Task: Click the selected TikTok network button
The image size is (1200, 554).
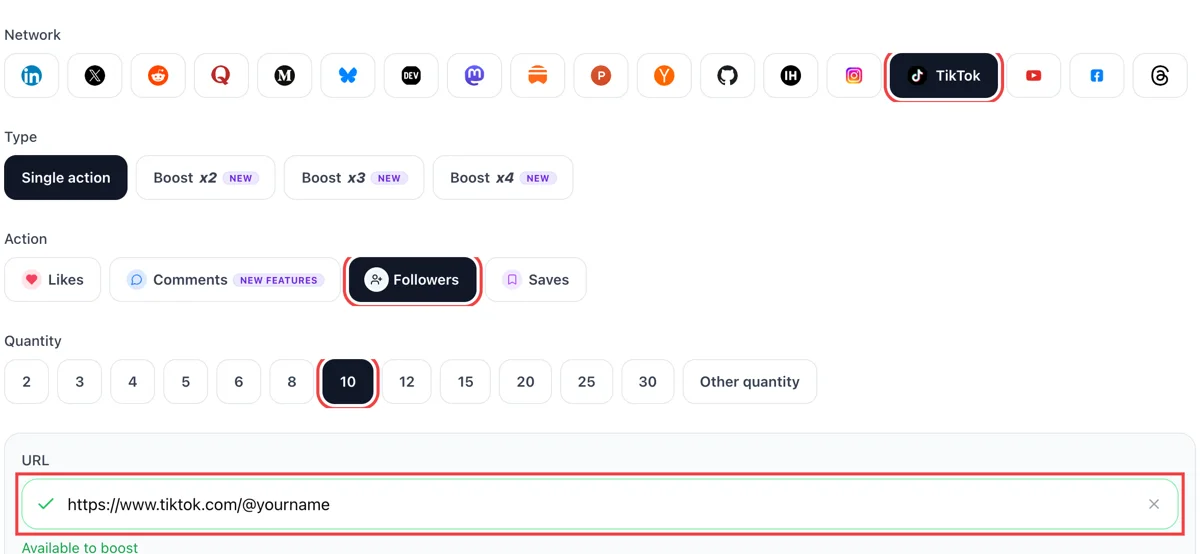Action: click(x=944, y=76)
